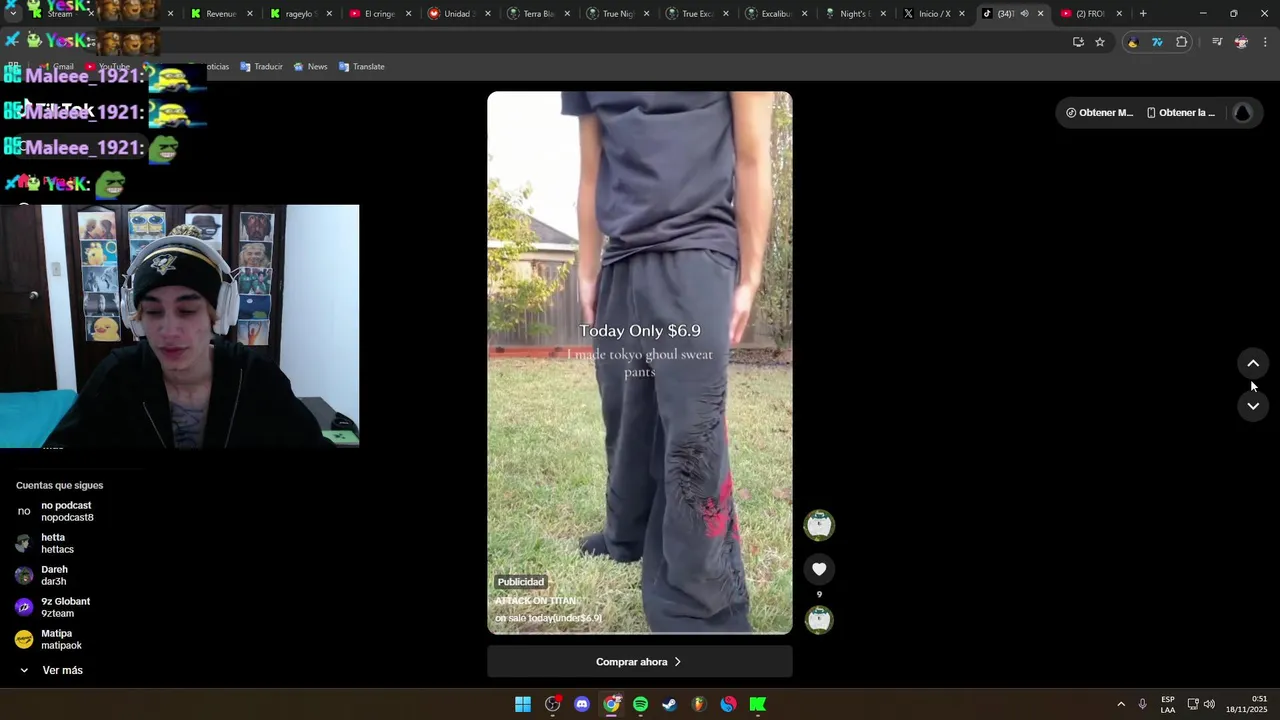Open TikTok profile avatar at top right
The width and height of the screenshot is (1280, 720).
coord(1243,113)
